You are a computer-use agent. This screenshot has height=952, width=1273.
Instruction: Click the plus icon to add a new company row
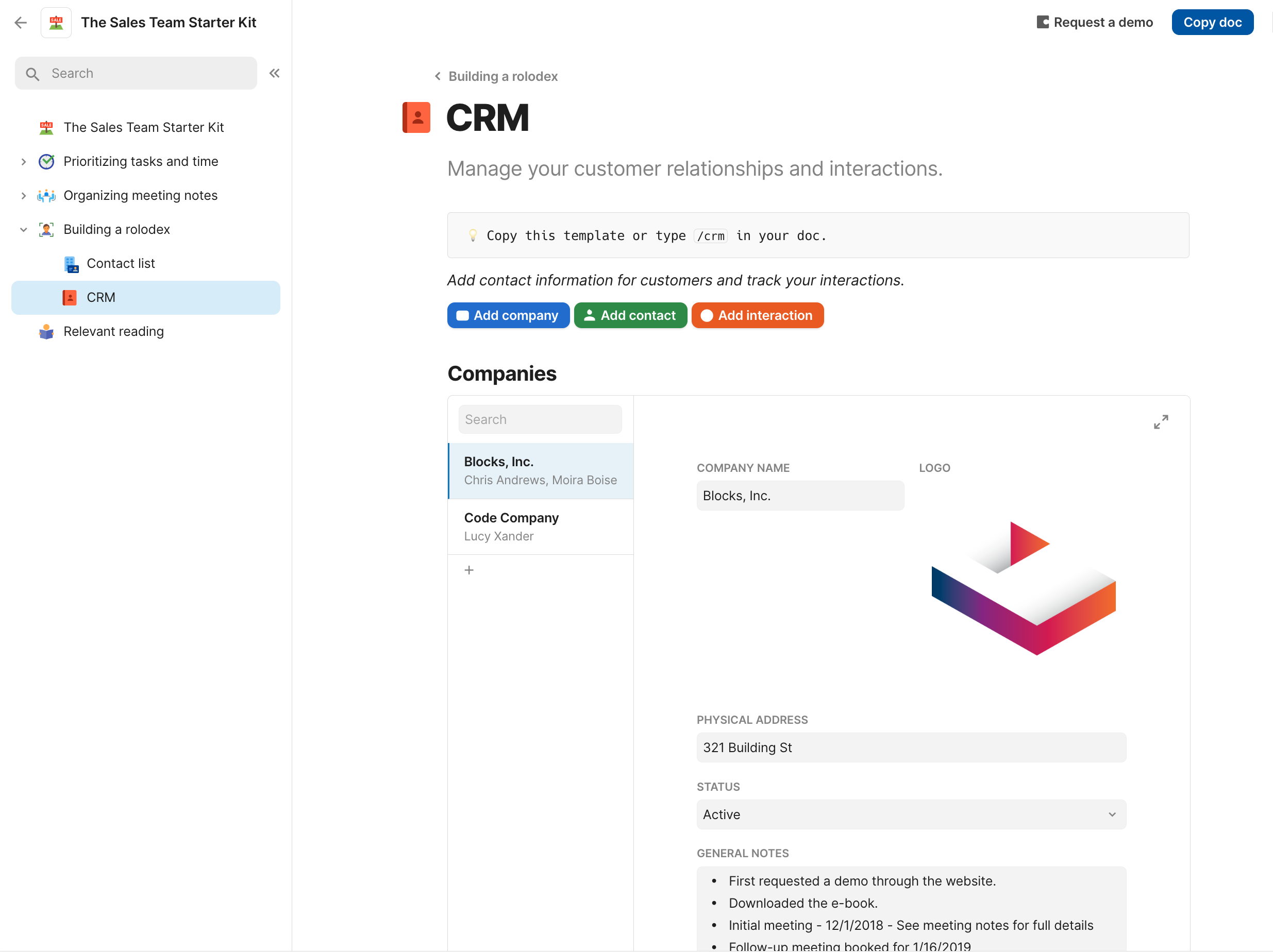click(469, 569)
